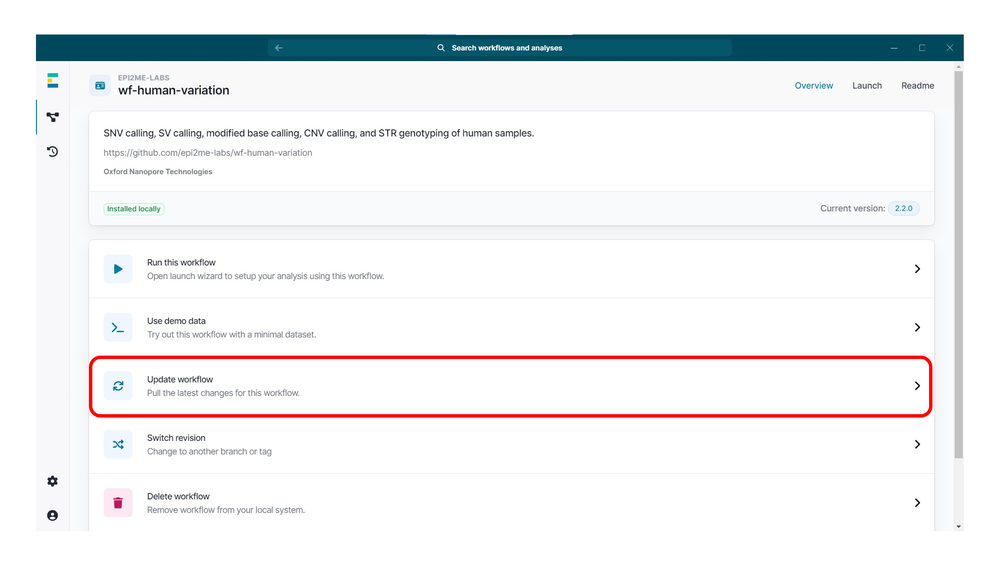Click the Delete workflow title
Screen dimensions: 1000x566
[x=178, y=496]
